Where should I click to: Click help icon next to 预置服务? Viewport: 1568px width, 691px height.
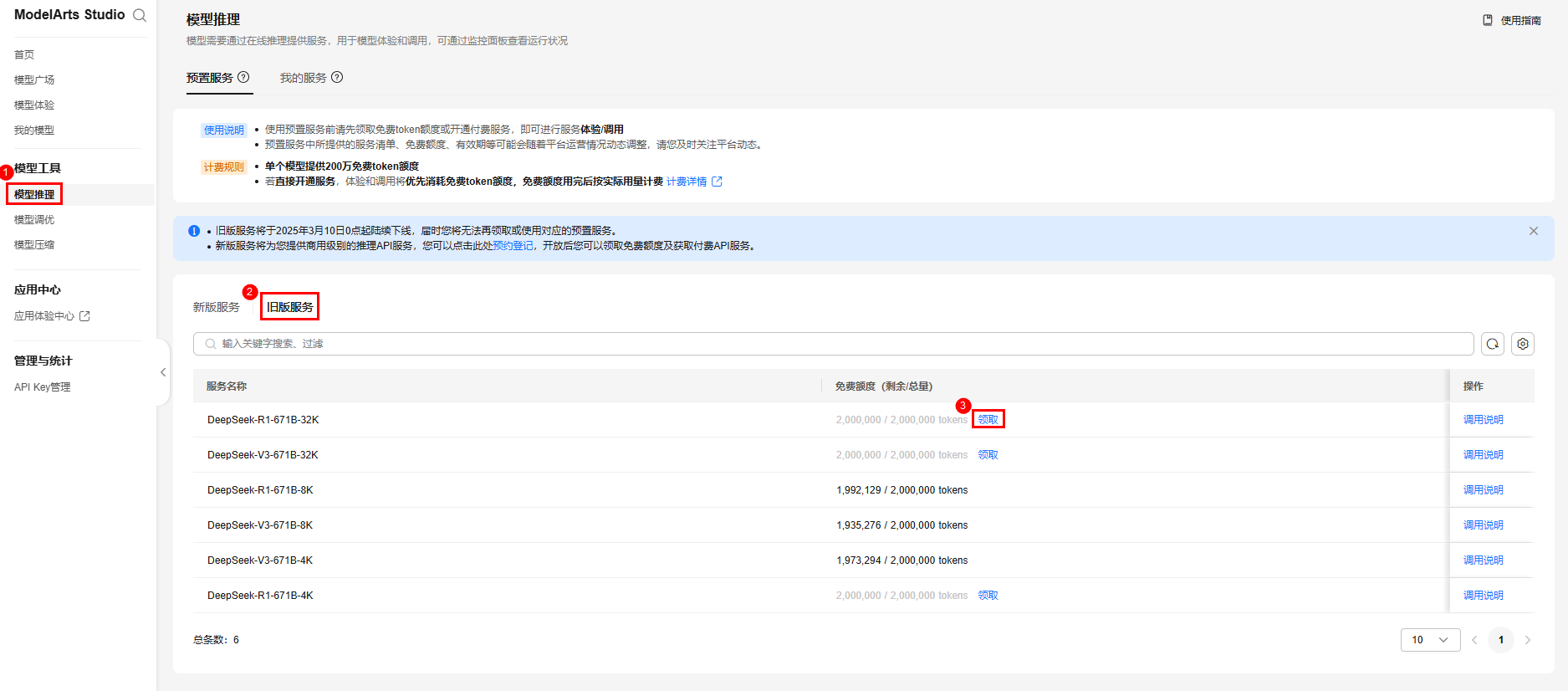tap(243, 77)
